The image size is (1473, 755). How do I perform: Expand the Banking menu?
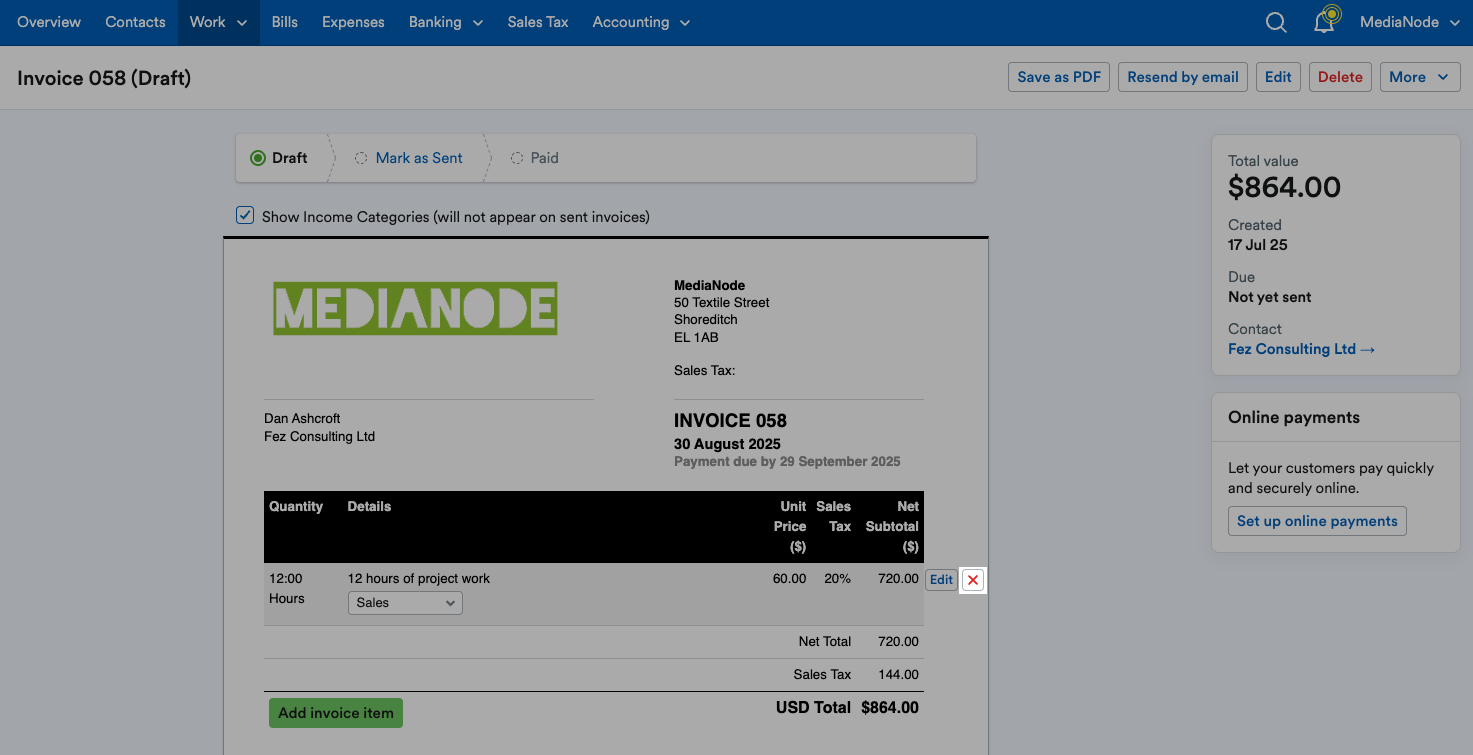[x=446, y=22]
